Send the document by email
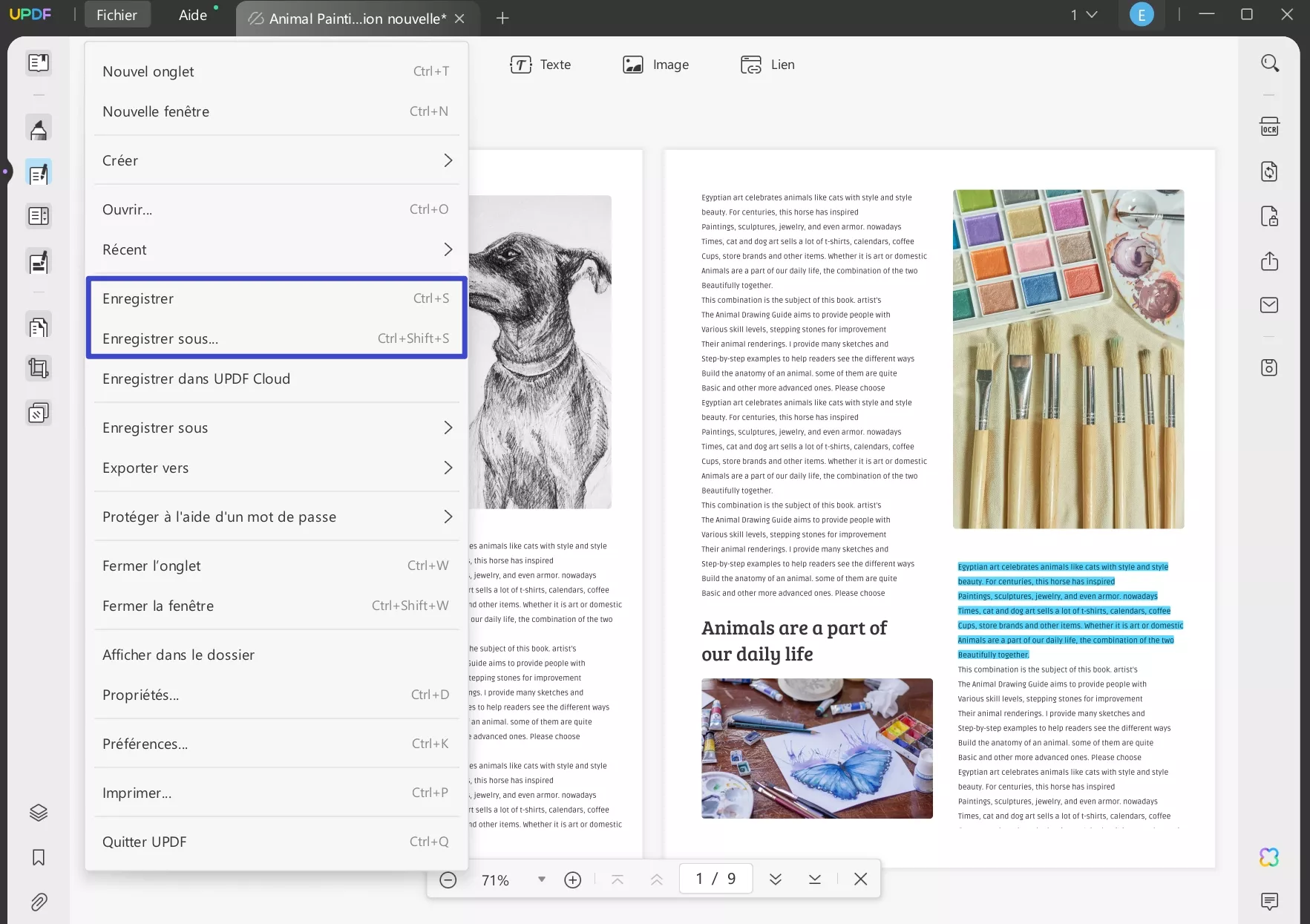Screen dimensions: 1310x924 click(x=1270, y=304)
